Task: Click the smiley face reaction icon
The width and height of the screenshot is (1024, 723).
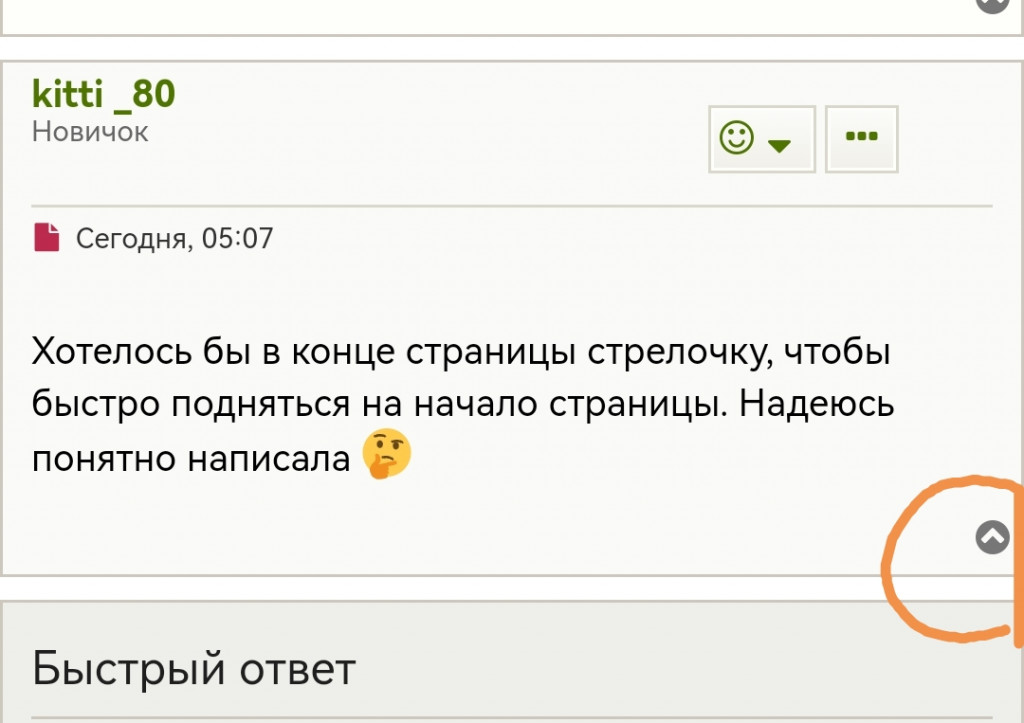Action: [738, 138]
